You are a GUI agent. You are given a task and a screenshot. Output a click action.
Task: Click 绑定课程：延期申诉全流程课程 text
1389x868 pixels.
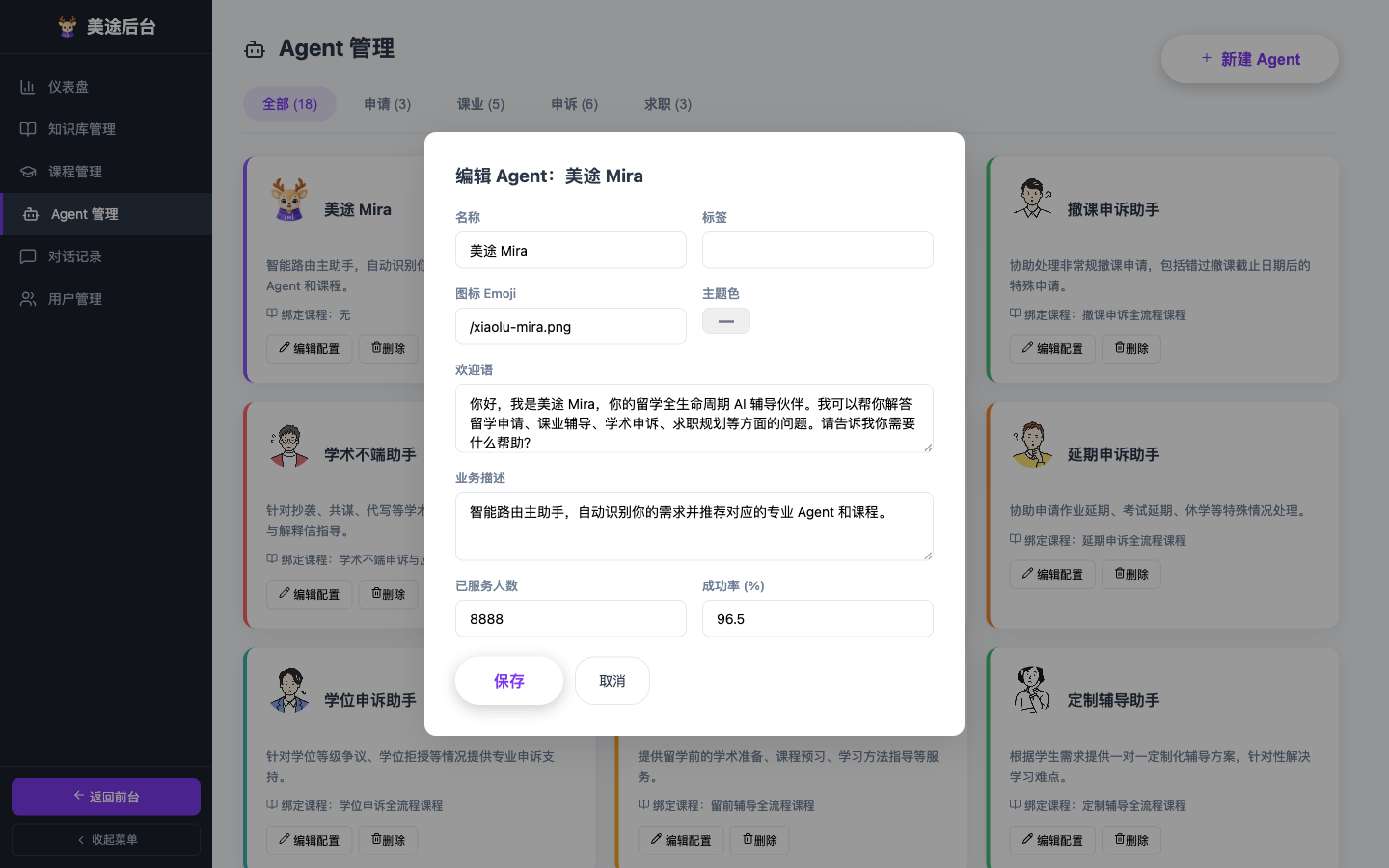point(1098,540)
